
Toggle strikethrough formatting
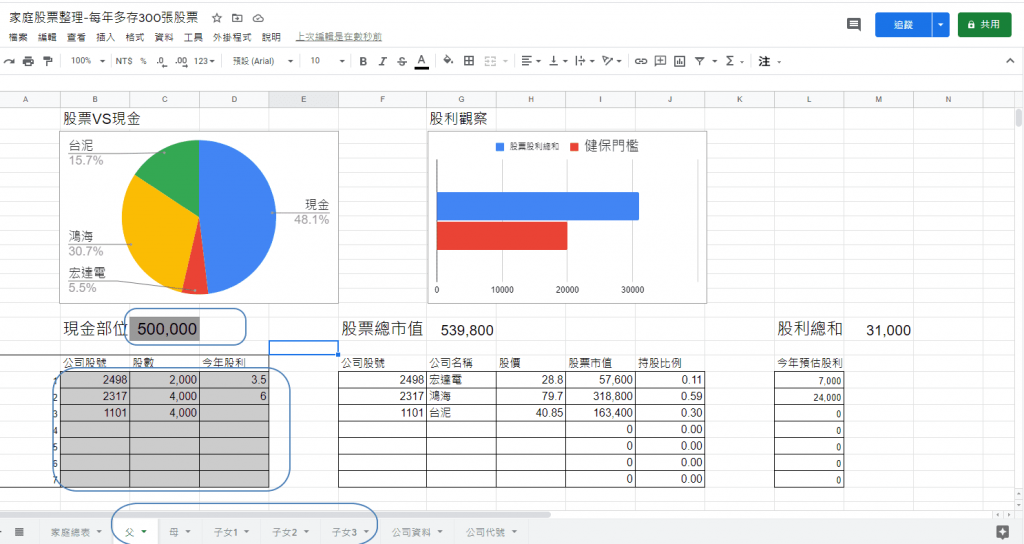click(x=401, y=61)
